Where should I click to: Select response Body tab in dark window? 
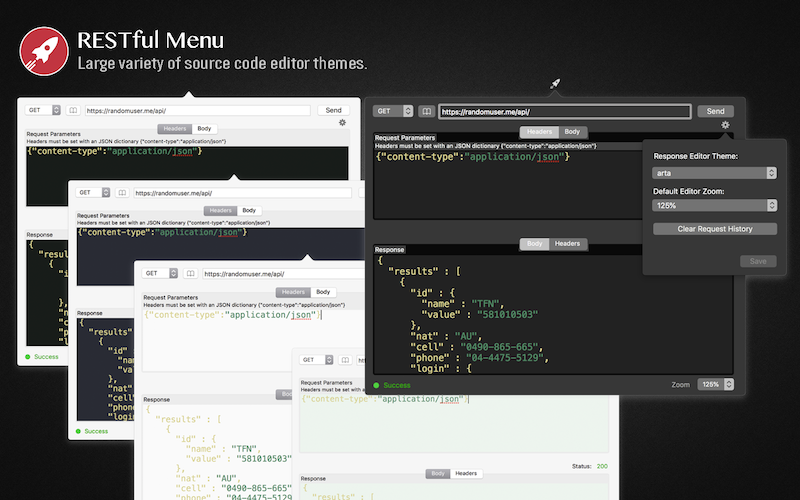tap(534, 244)
